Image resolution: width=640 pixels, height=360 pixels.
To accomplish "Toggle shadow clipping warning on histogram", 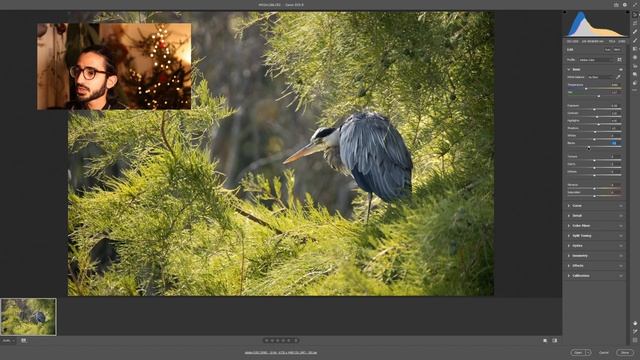I will click(x=565, y=12).
